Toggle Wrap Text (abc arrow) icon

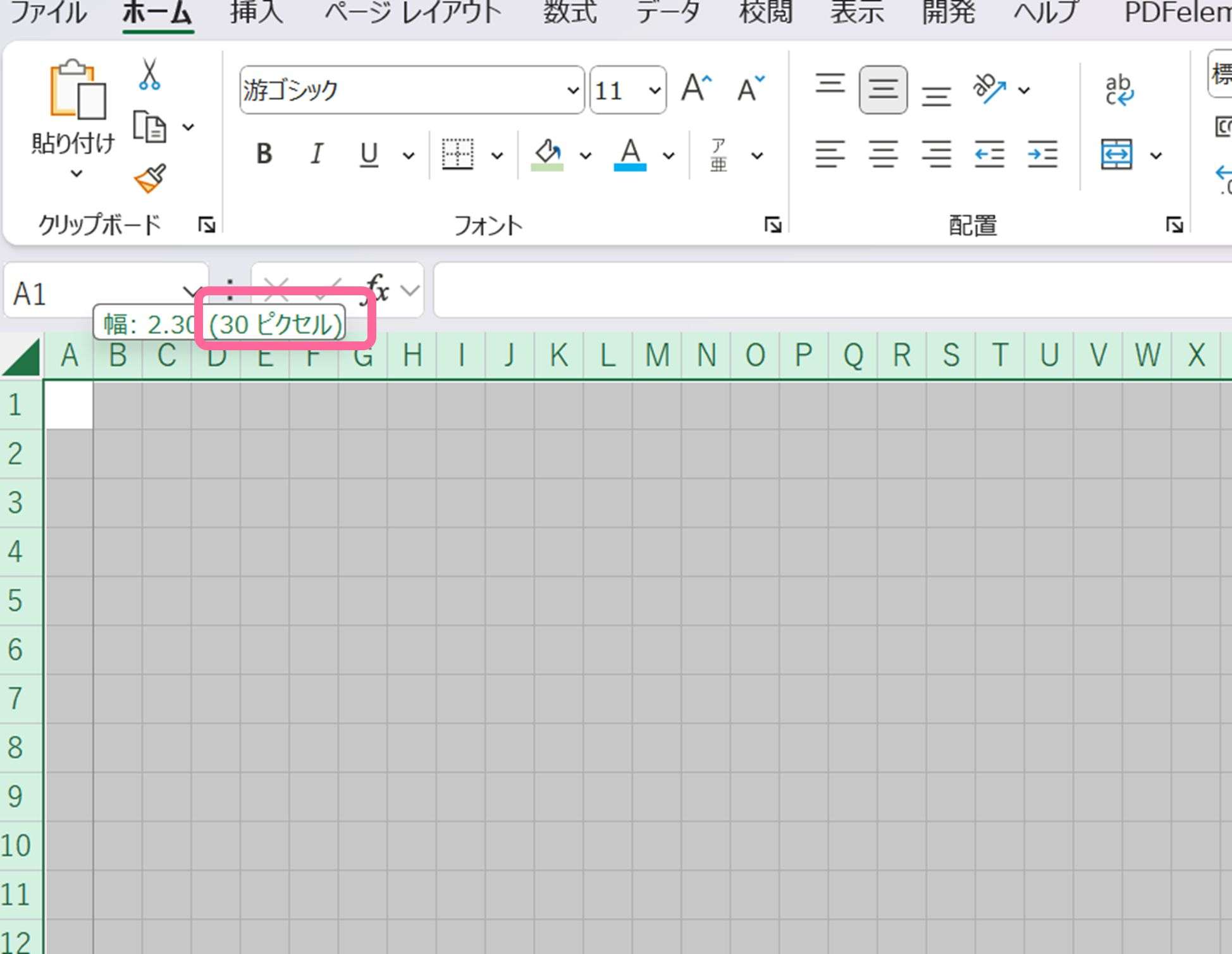(1119, 90)
